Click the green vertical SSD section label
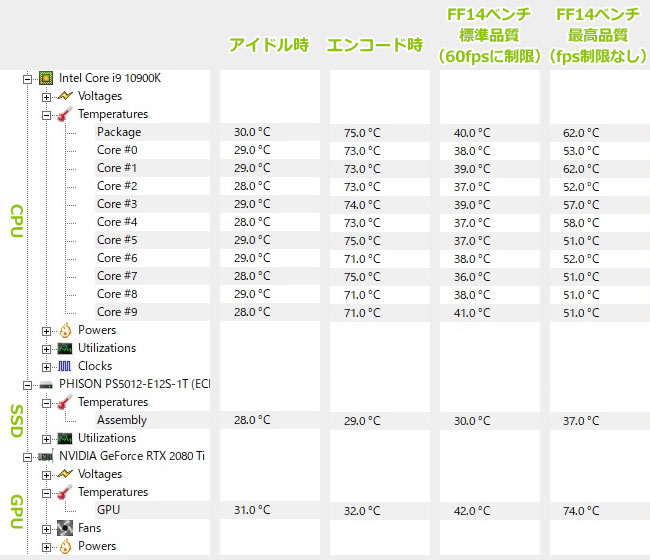 [16, 421]
